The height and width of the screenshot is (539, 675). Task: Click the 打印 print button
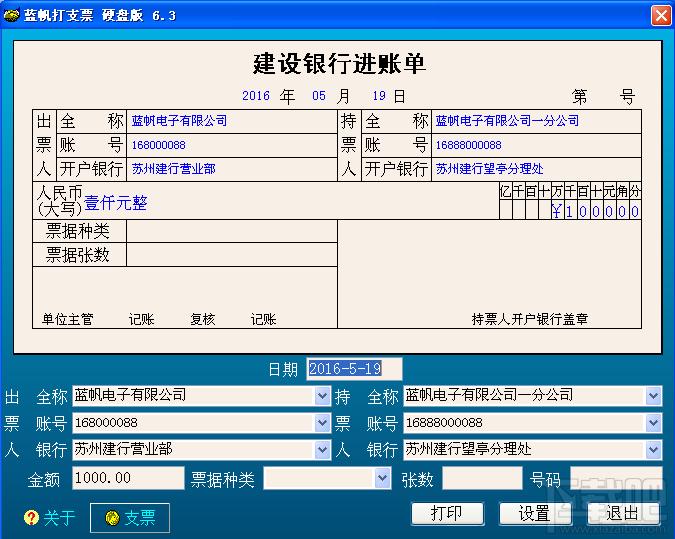(447, 513)
